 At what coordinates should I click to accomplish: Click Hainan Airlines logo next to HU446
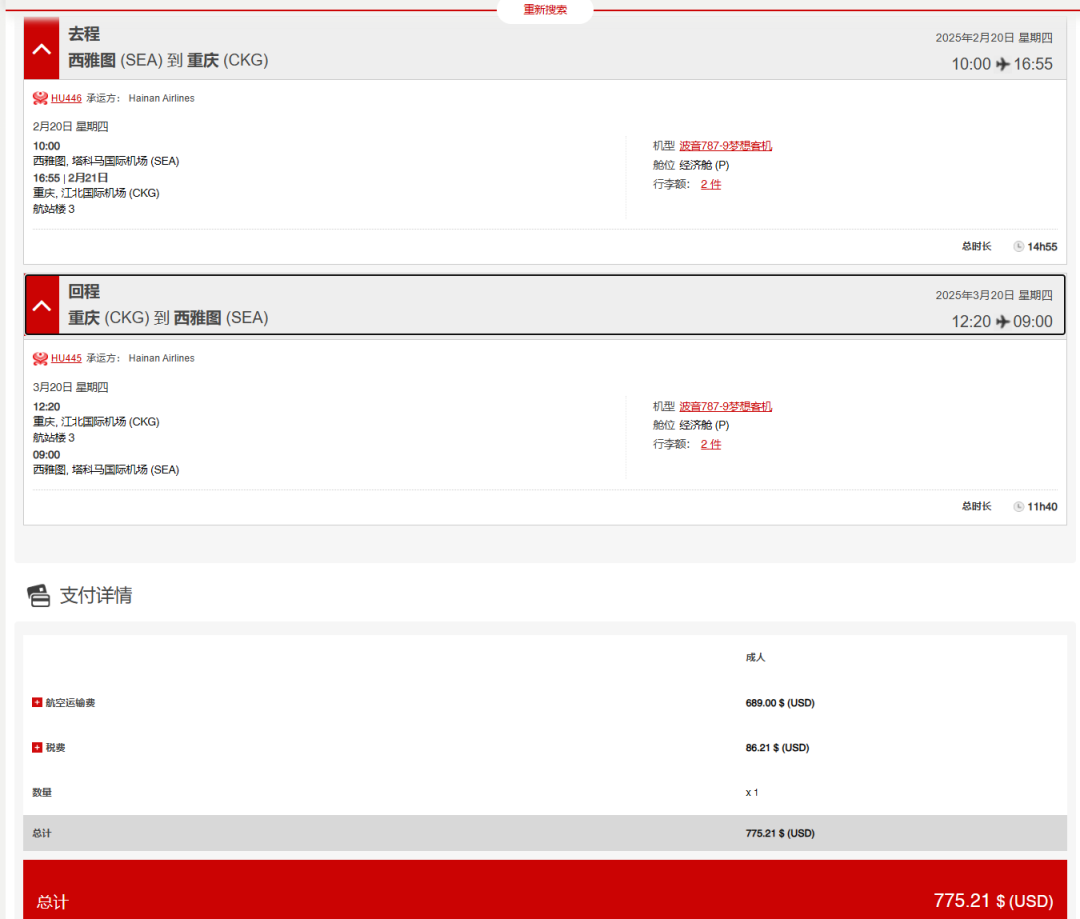pos(40,98)
